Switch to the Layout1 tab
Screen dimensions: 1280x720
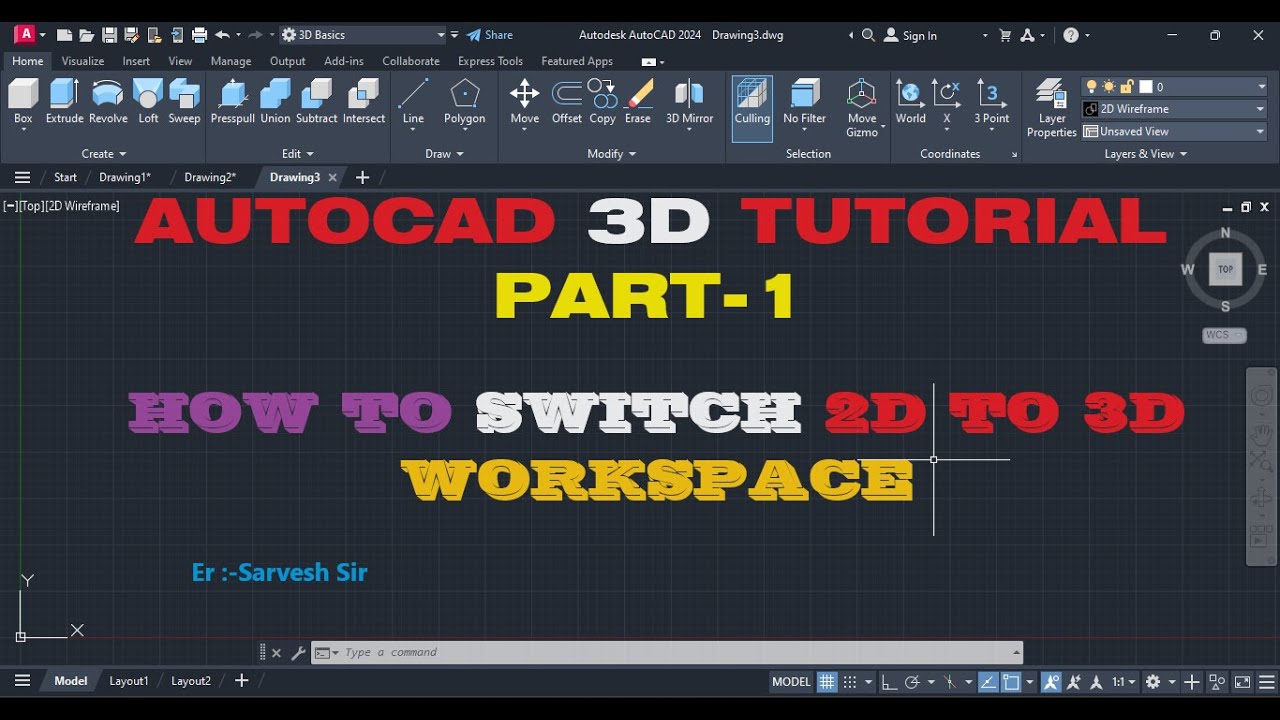[x=129, y=681]
